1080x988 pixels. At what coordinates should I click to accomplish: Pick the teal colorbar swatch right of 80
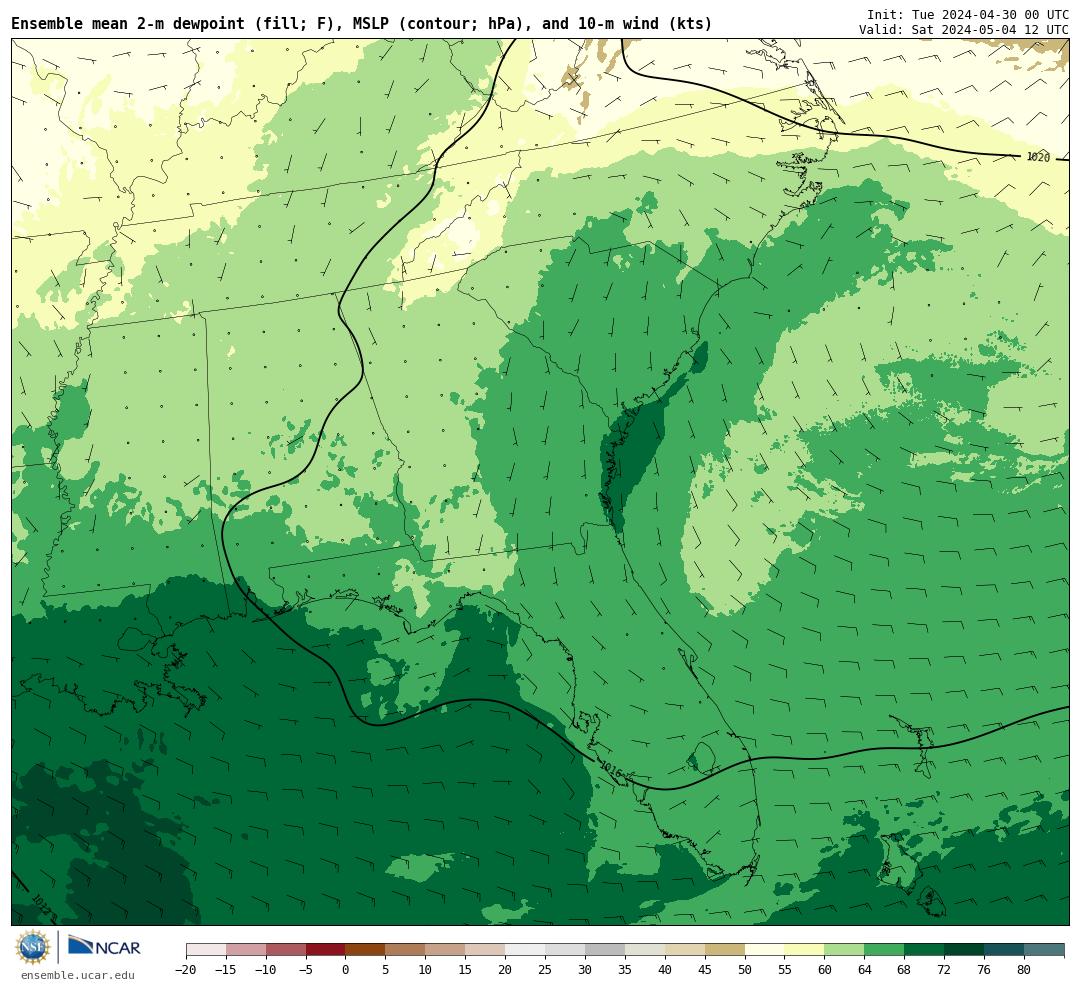1044,950
